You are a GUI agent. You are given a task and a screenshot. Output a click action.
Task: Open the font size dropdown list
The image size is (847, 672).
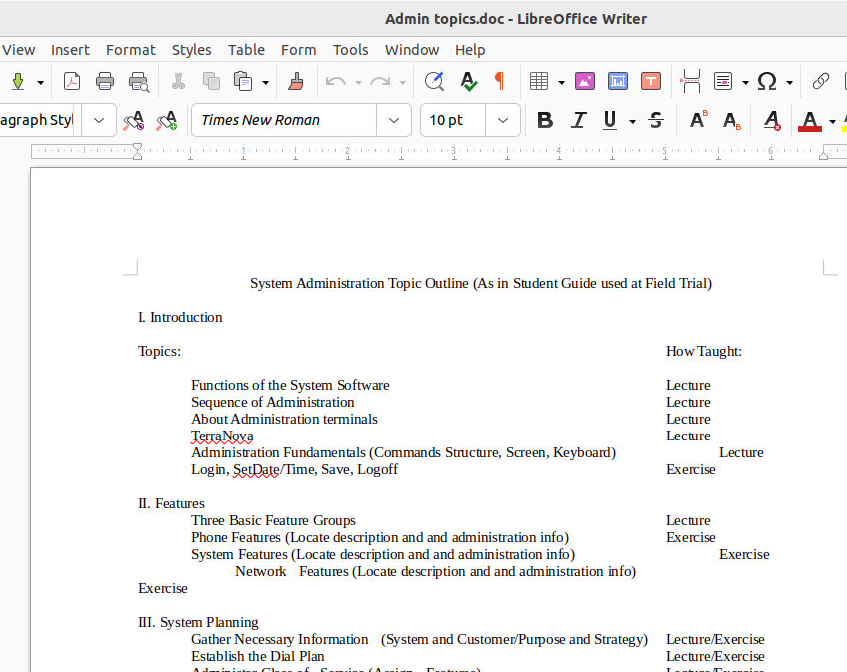click(x=503, y=120)
